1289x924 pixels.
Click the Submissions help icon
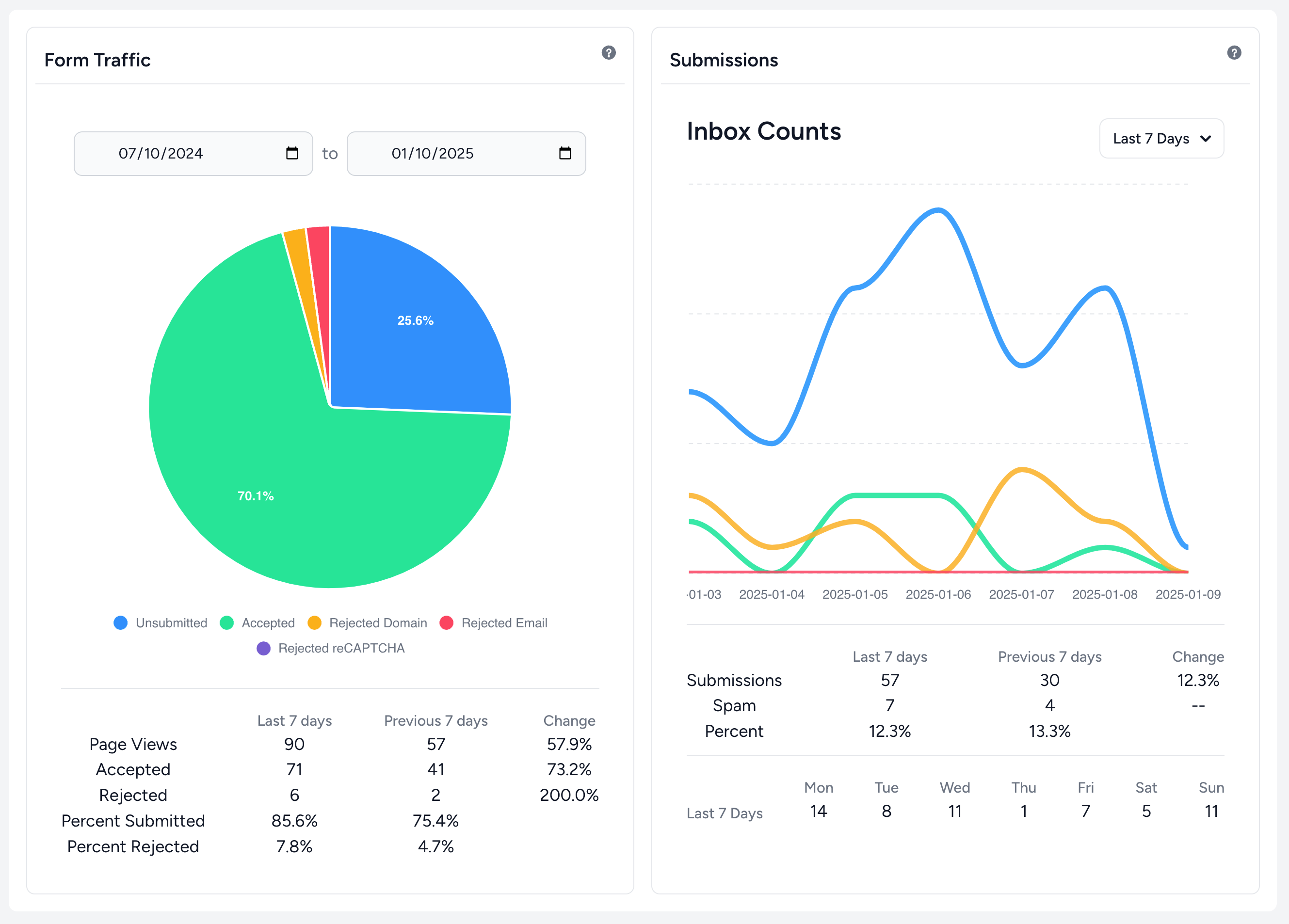[x=1233, y=53]
